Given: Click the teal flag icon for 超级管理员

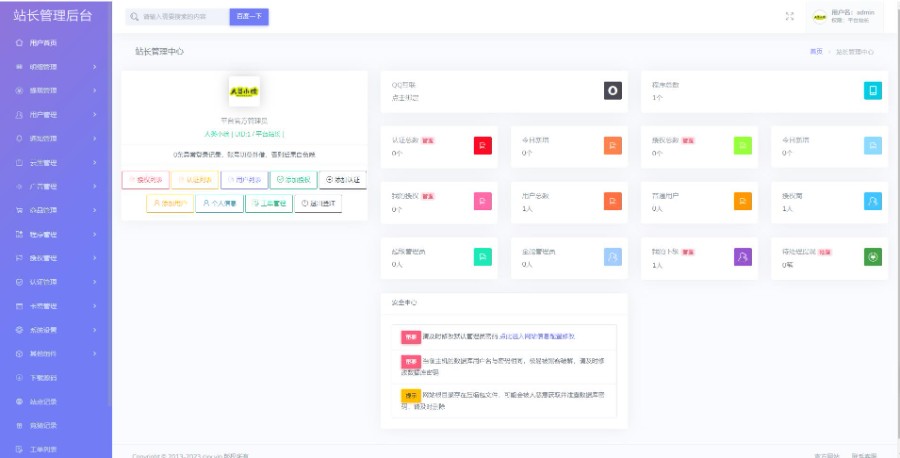Looking at the screenshot, I should (x=483, y=257).
